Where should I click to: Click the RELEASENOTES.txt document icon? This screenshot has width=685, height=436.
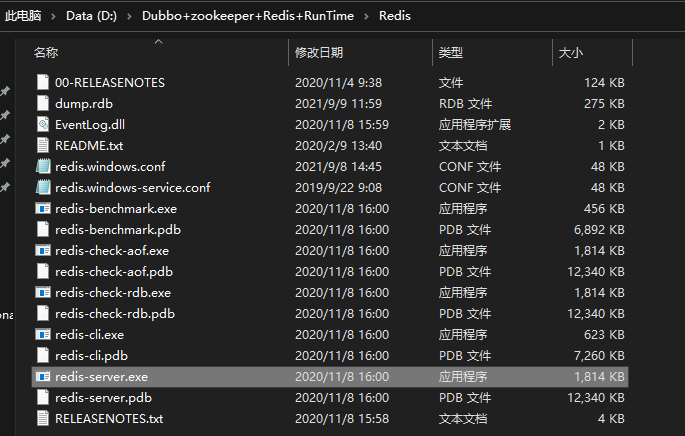pyautogui.click(x=43, y=418)
